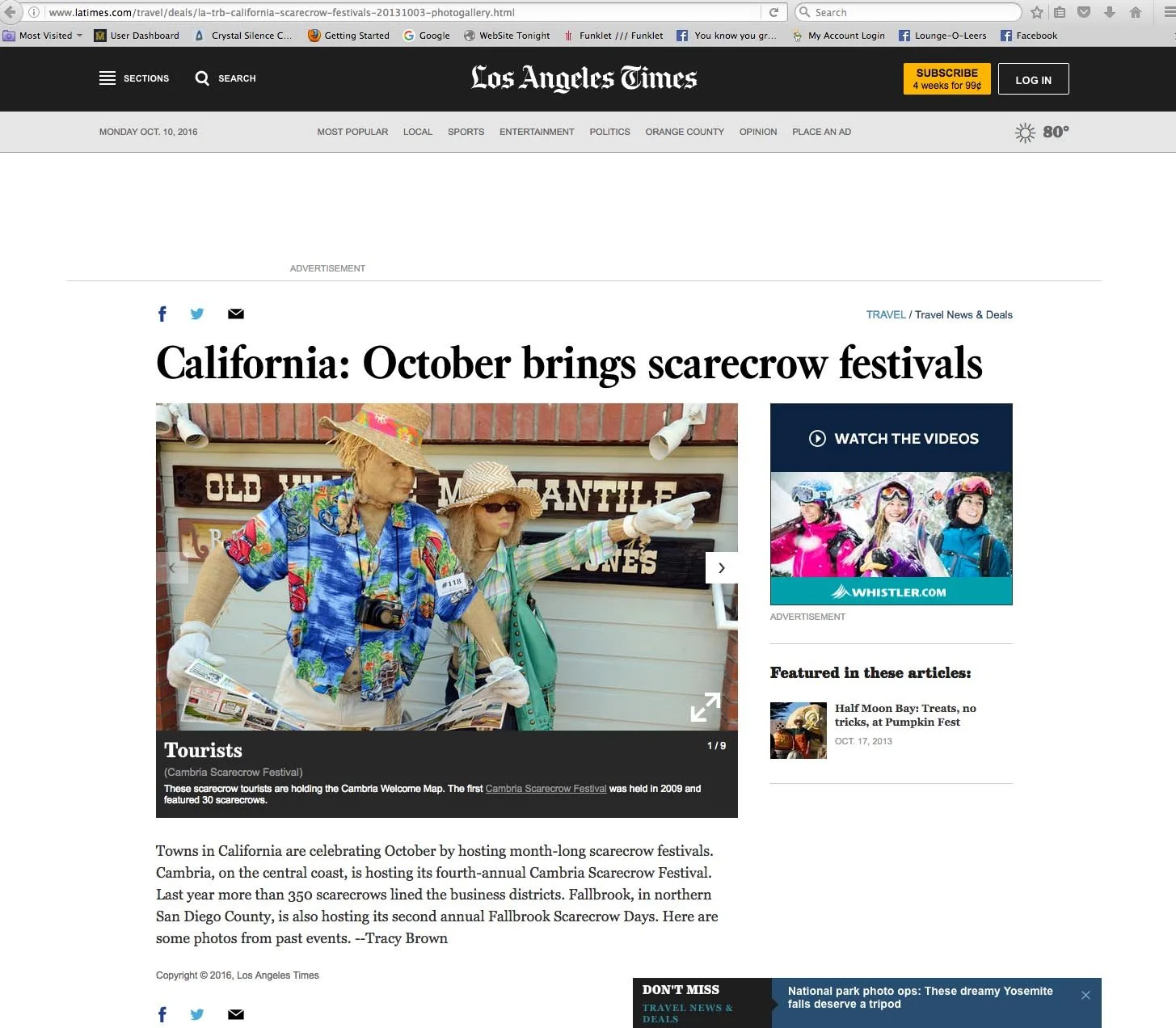This screenshot has height=1028, width=1176.
Task: Open the Entertainment section
Action: pos(537,132)
